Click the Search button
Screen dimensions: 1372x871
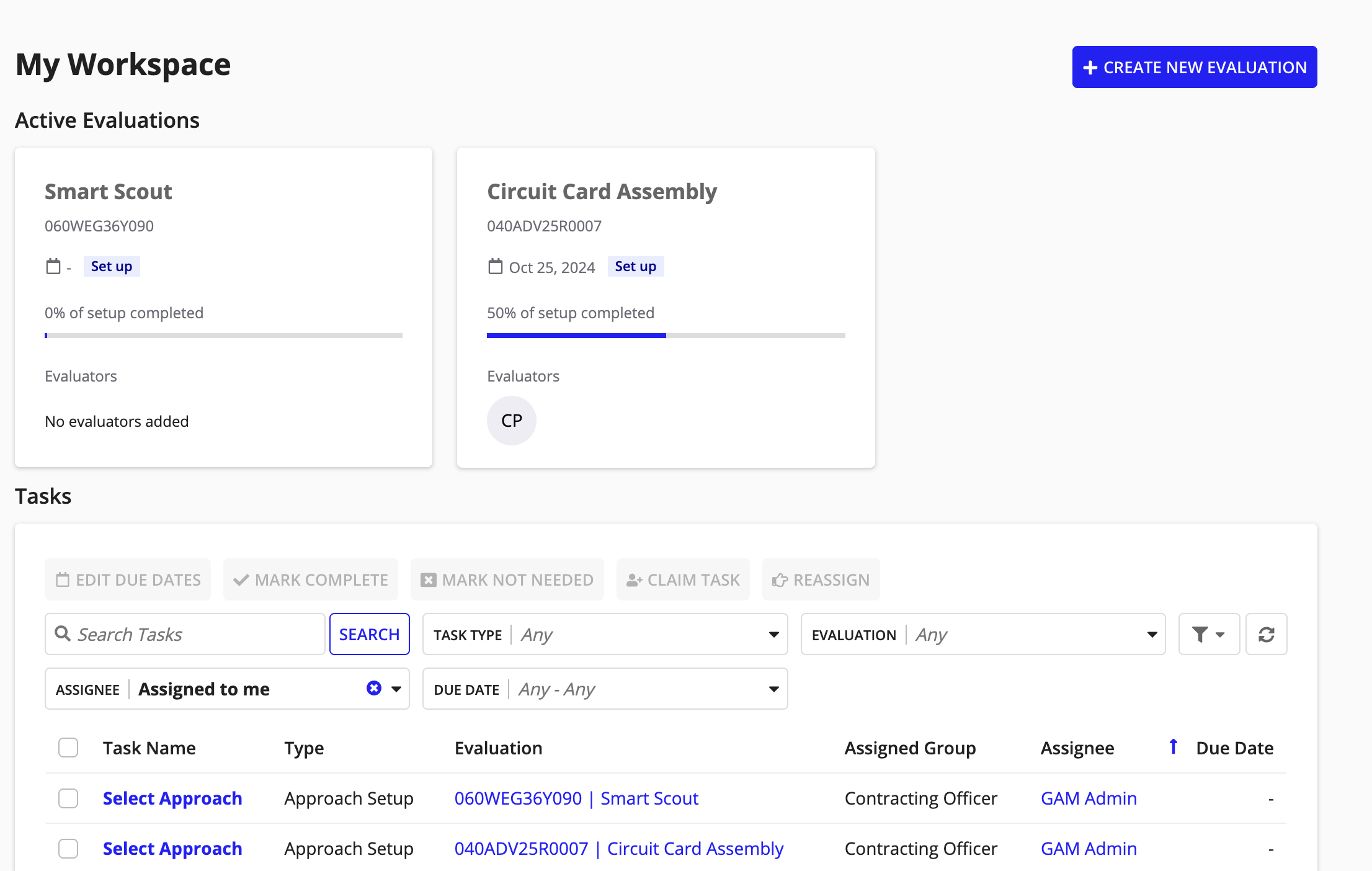point(369,634)
